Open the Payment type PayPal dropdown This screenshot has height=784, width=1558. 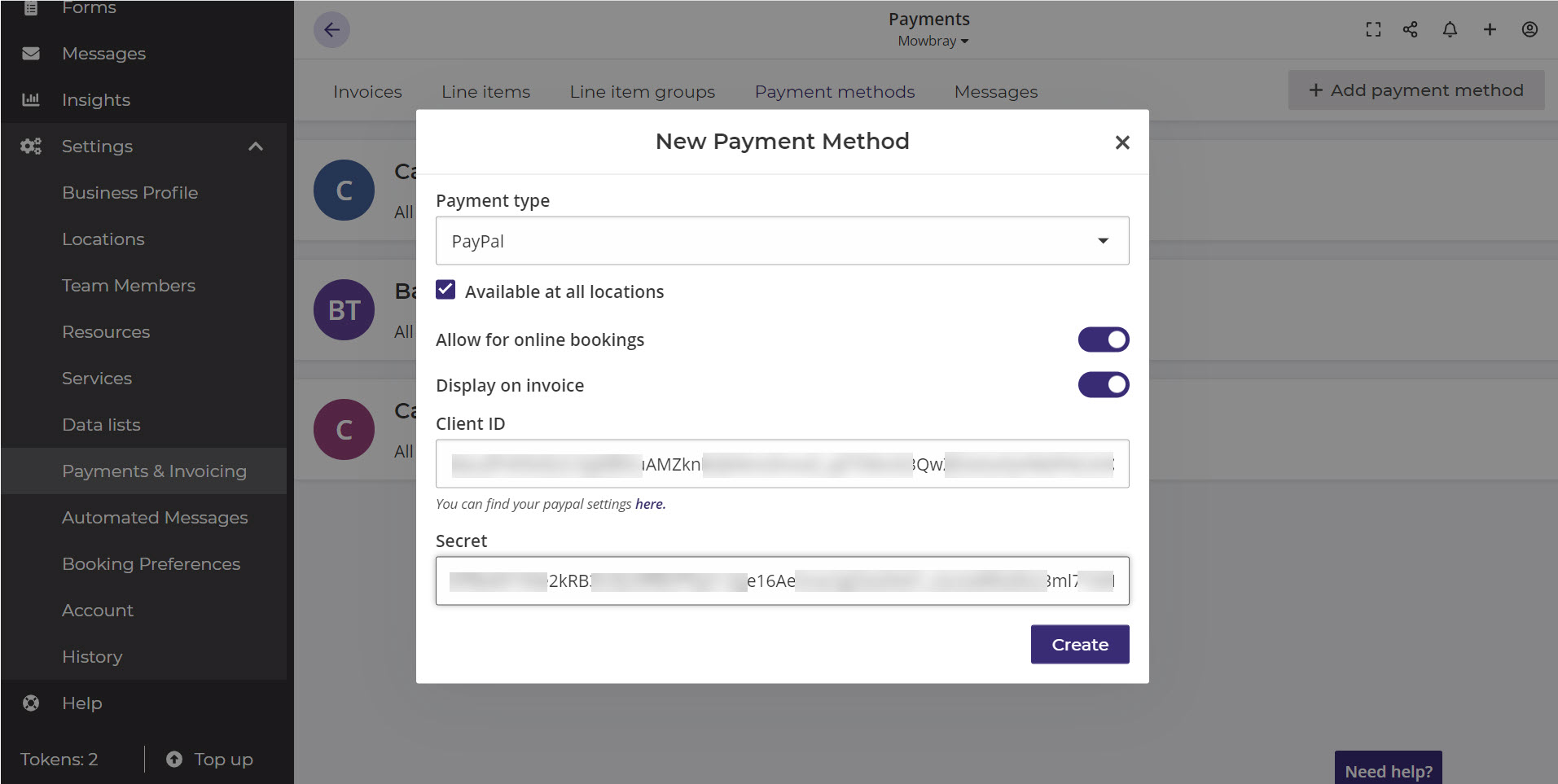(782, 241)
